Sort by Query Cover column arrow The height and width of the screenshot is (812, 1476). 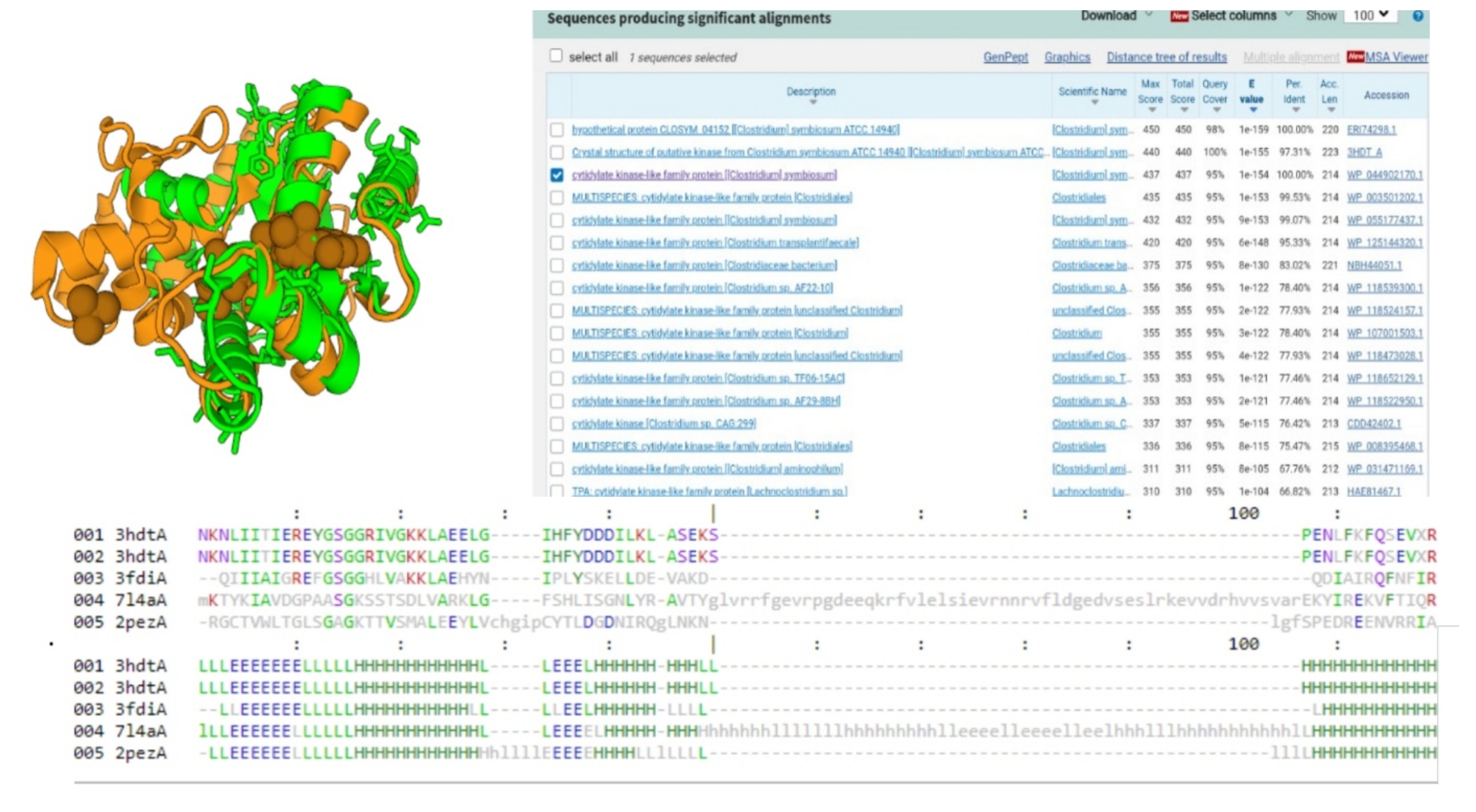pyautogui.click(x=1216, y=110)
